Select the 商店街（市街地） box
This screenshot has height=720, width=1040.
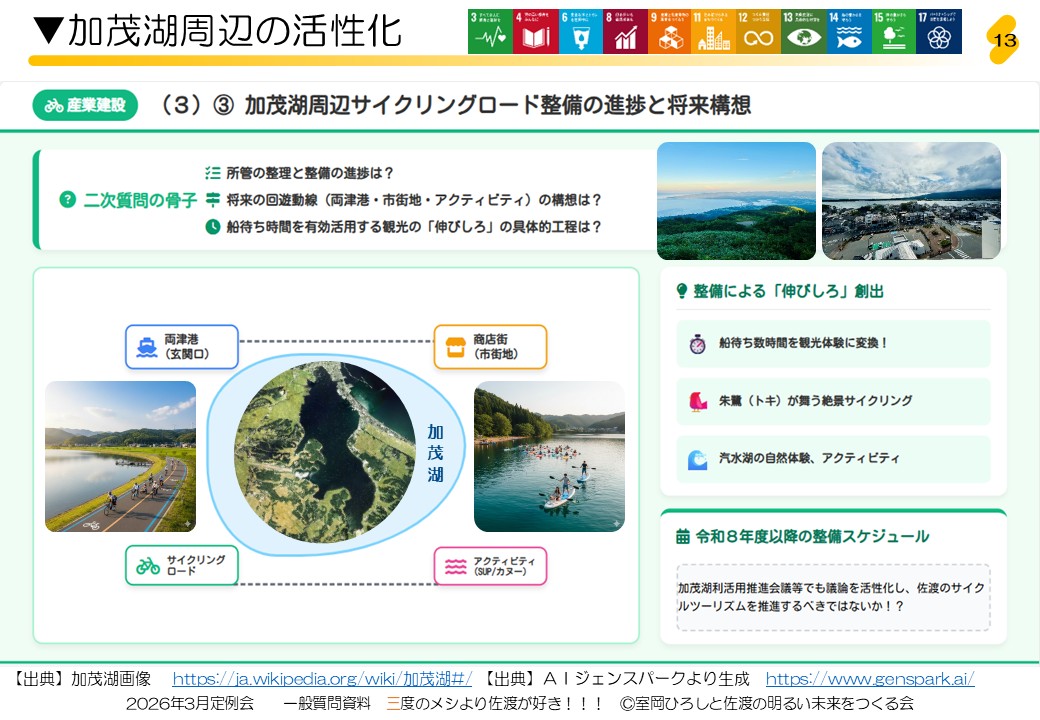tap(490, 347)
